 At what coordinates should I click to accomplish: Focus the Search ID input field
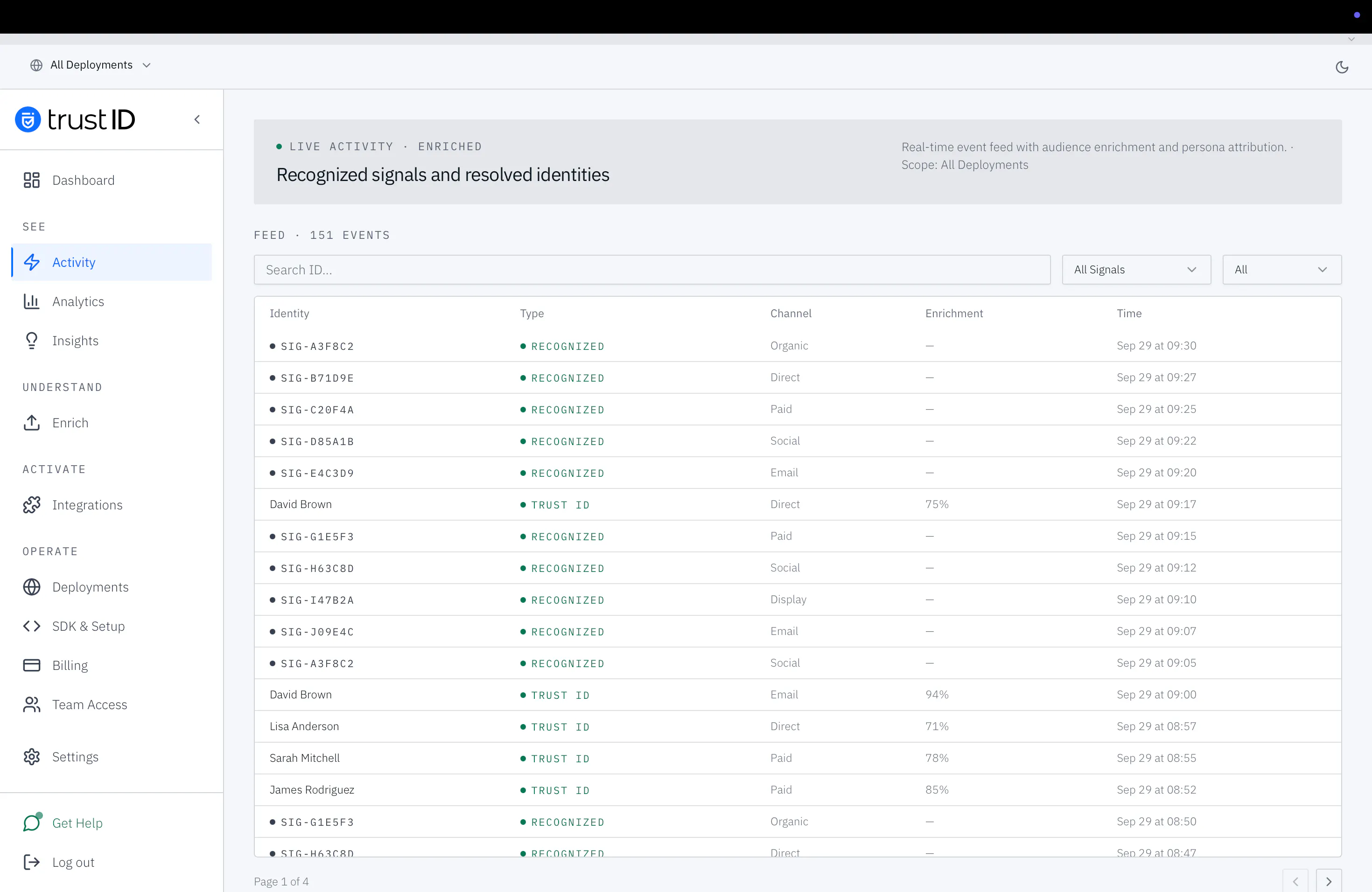(x=652, y=270)
